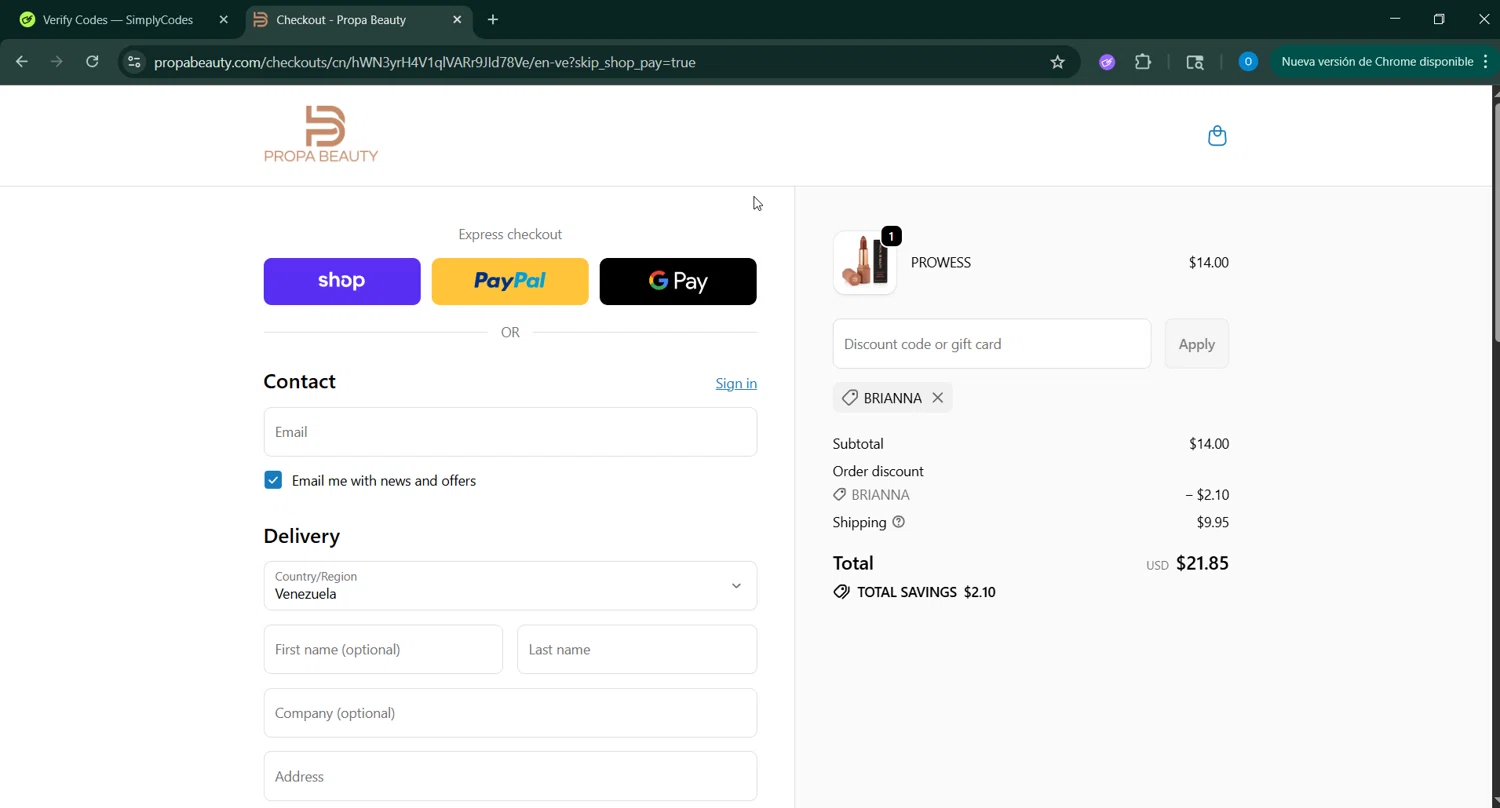Image resolution: width=1500 pixels, height=808 pixels.
Task: Remove the BRIANNA discount code
Action: [x=937, y=398]
